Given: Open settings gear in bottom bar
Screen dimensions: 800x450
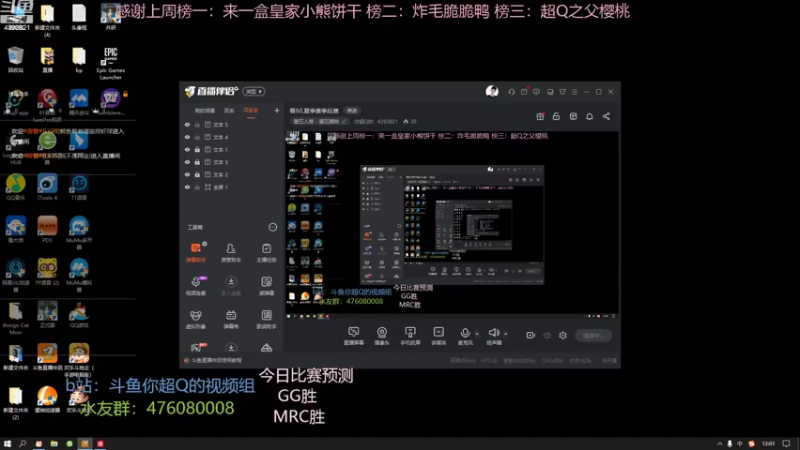Looking at the screenshot, I should pos(563,335).
